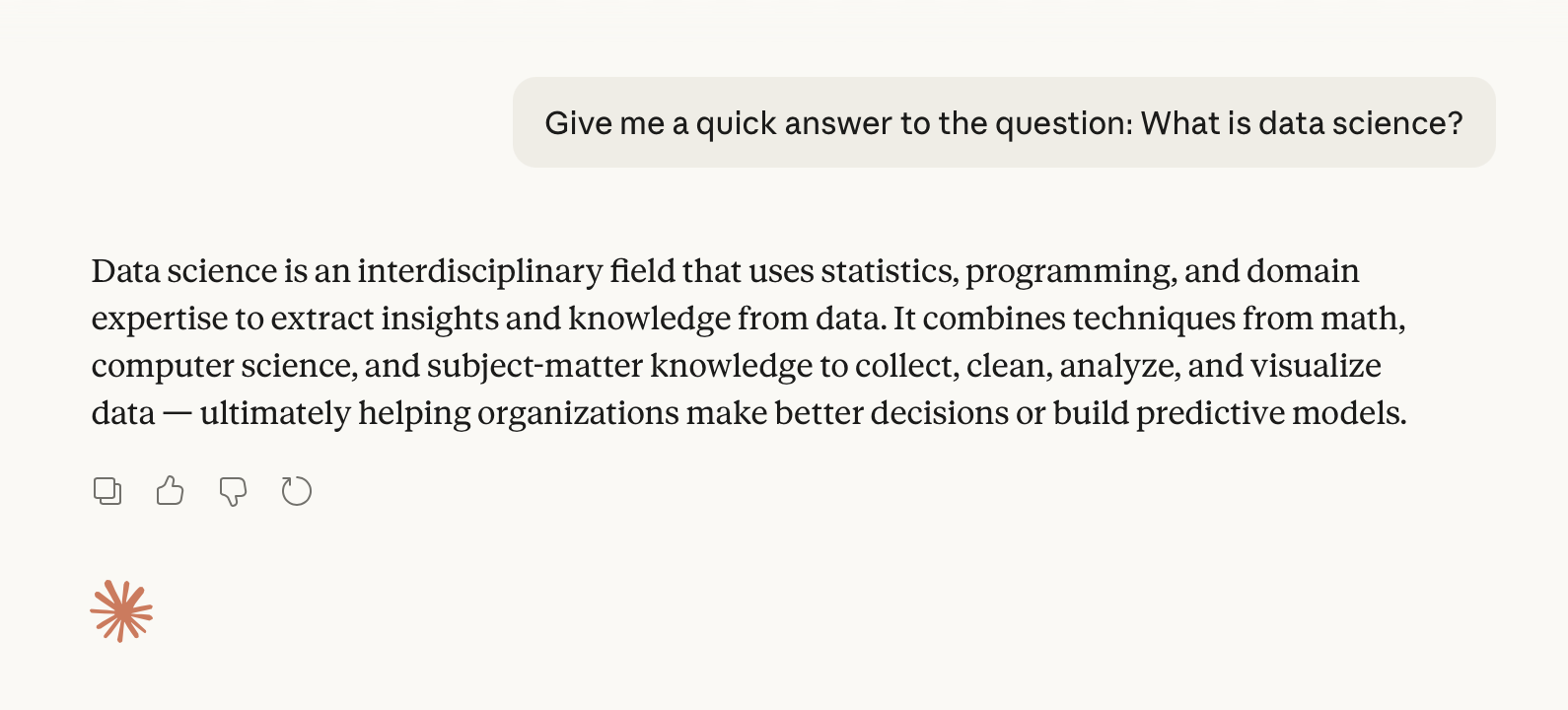Click the user message bubble about data science
The width and height of the screenshot is (1568, 710).
pyautogui.click(x=1003, y=122)
